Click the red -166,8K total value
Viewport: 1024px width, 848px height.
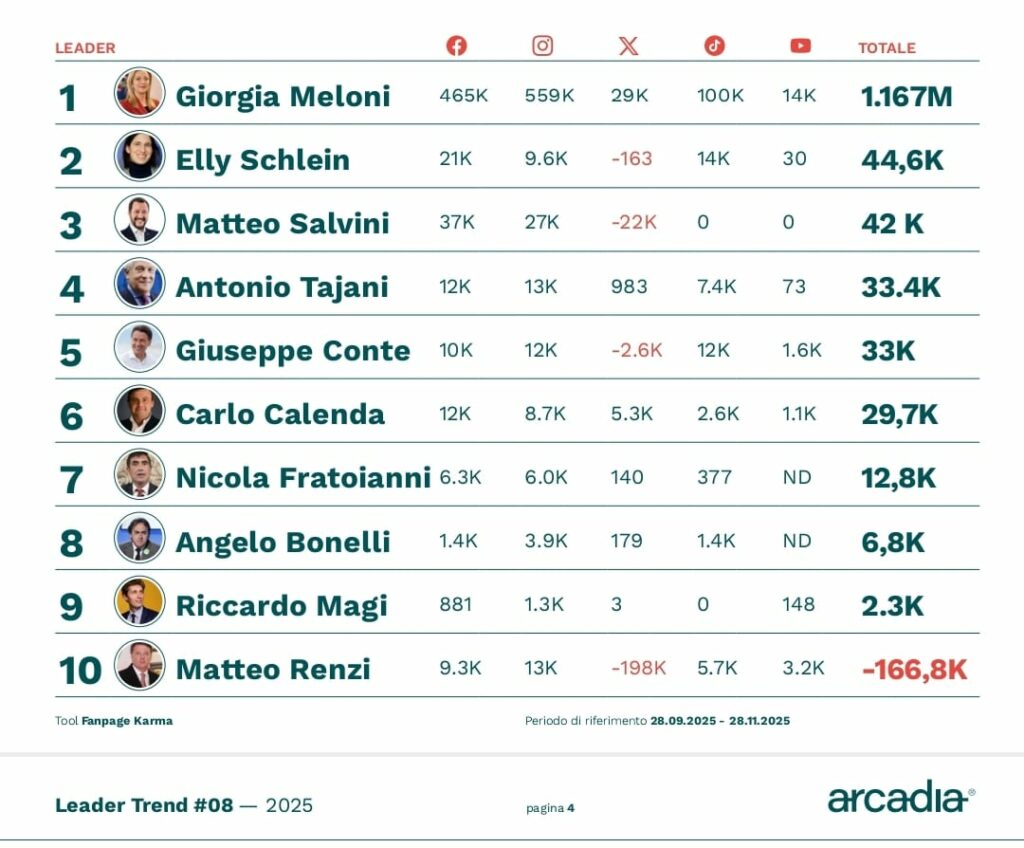coord(914,670)
